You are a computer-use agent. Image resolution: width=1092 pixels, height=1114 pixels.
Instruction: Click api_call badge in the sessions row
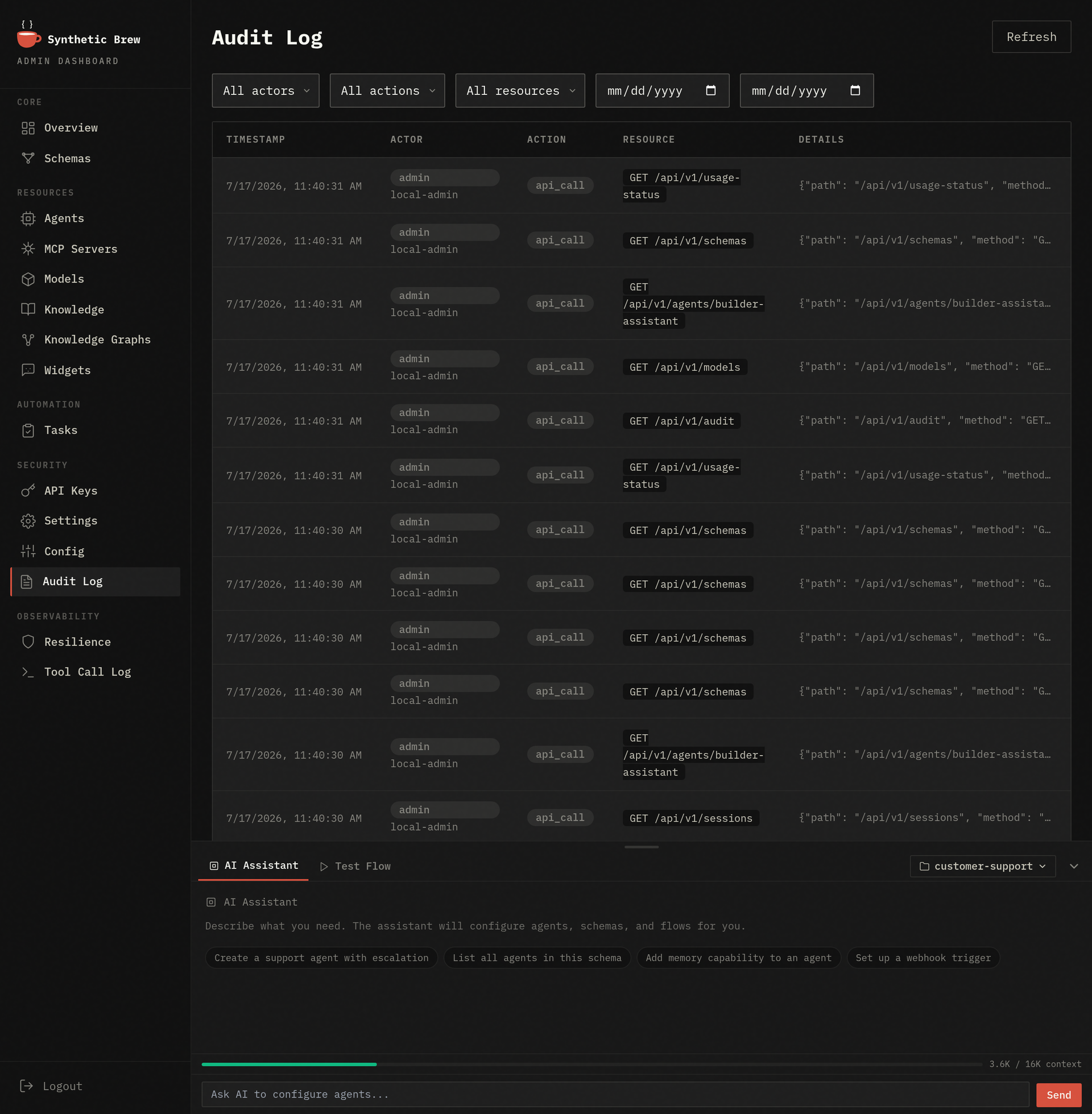coord(560,818)
